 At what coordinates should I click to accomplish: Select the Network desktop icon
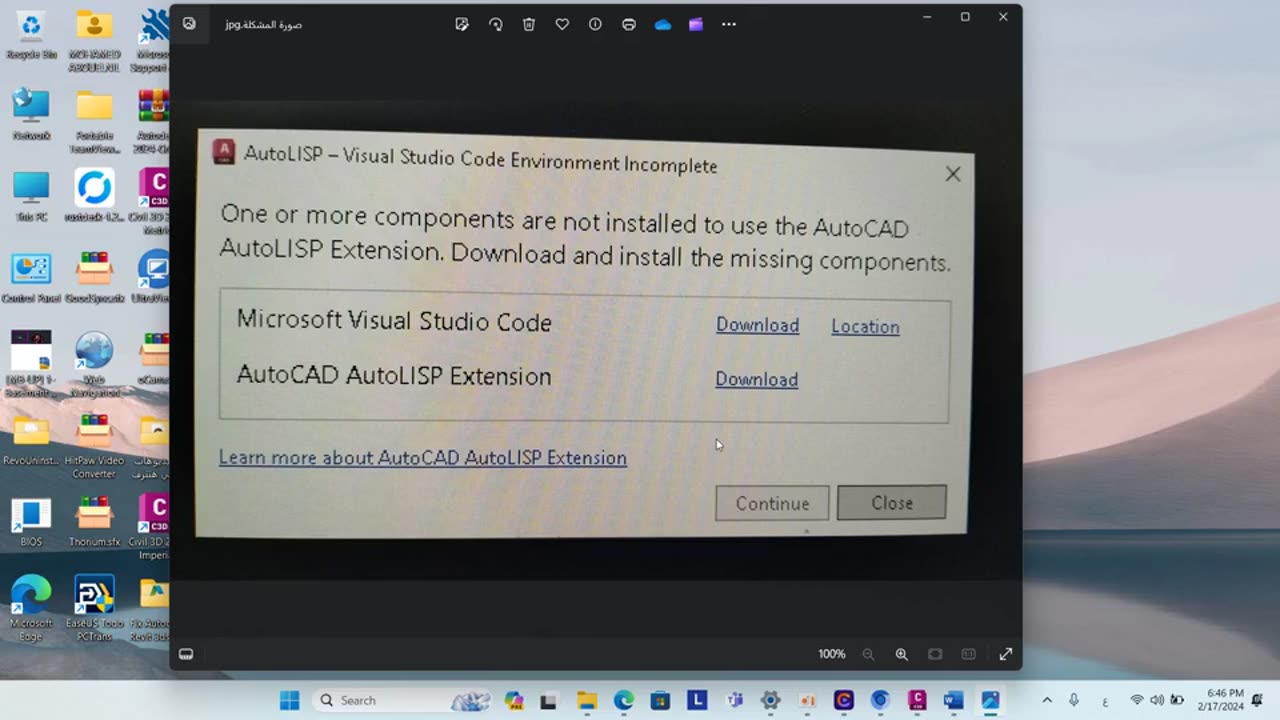coord(31,114)
